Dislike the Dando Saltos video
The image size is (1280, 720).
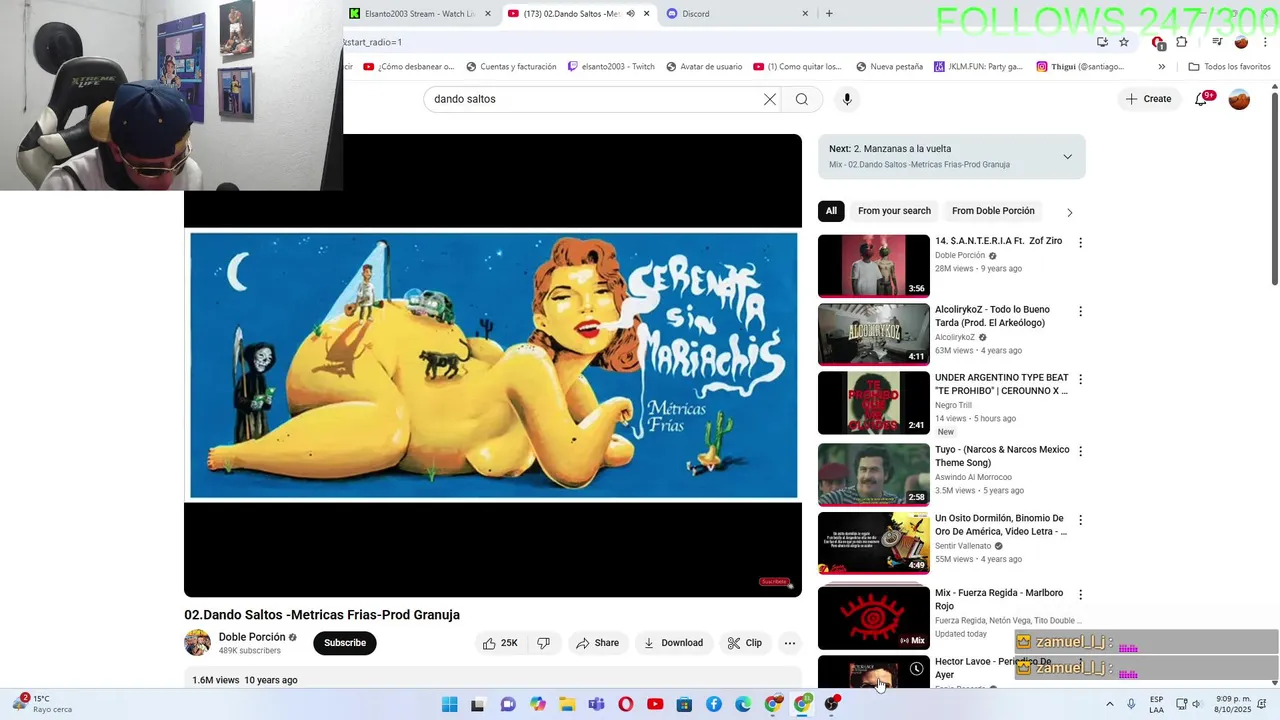[543, 643]
